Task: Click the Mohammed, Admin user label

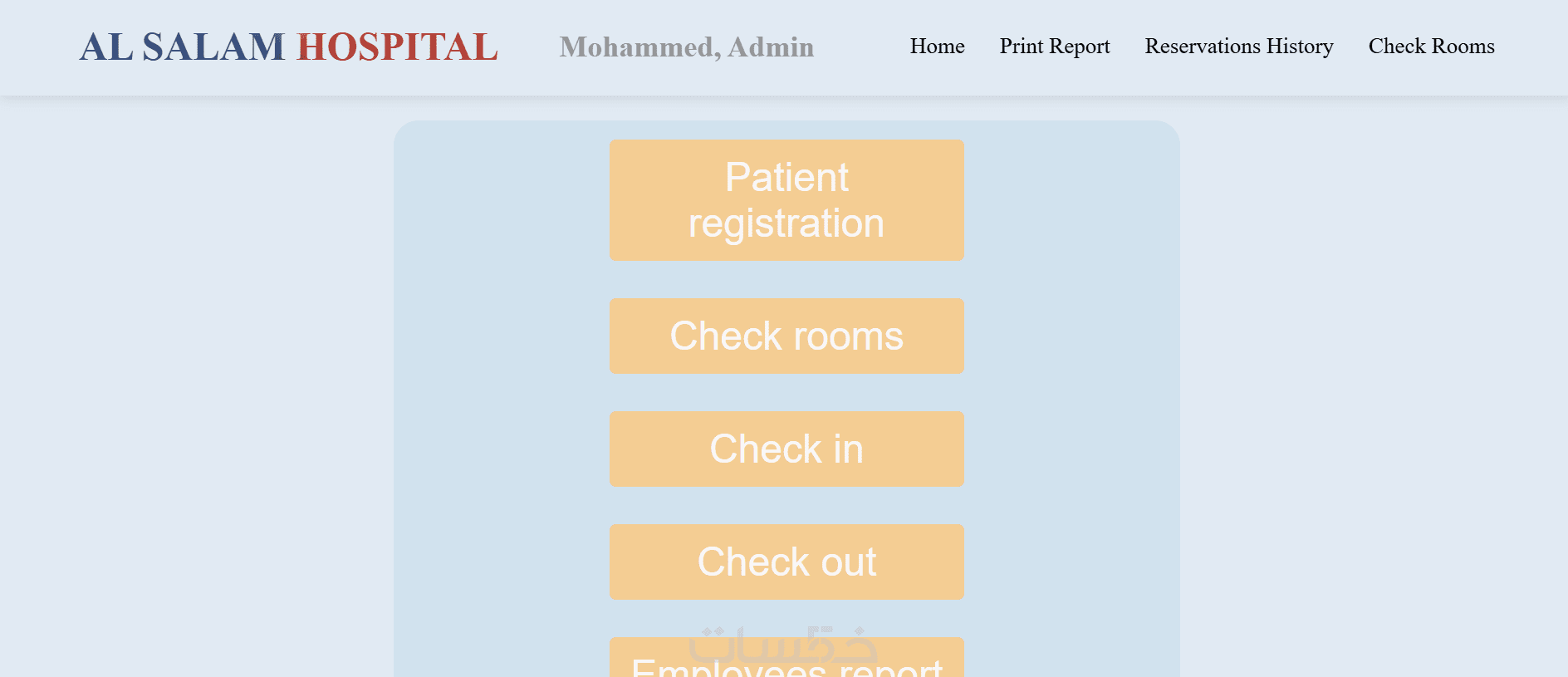Action: (x=686, y=47)
